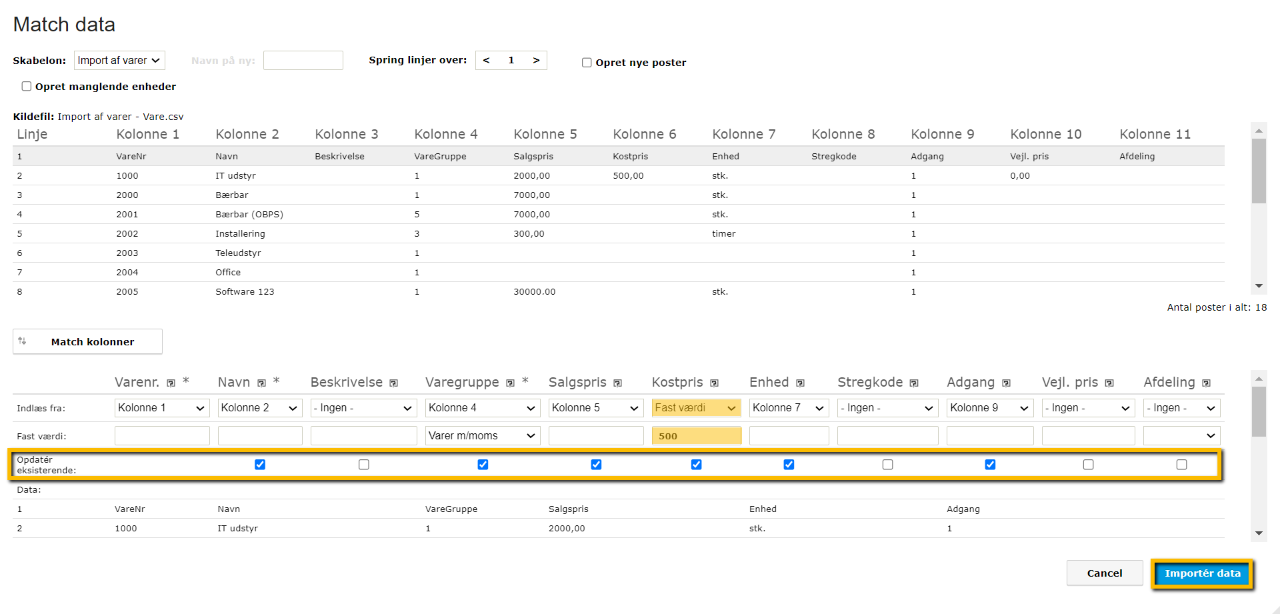Open the Varer m/moms dropdown under Varegruppe
This screenshot has height=614, width=1280.
[483, 435]
